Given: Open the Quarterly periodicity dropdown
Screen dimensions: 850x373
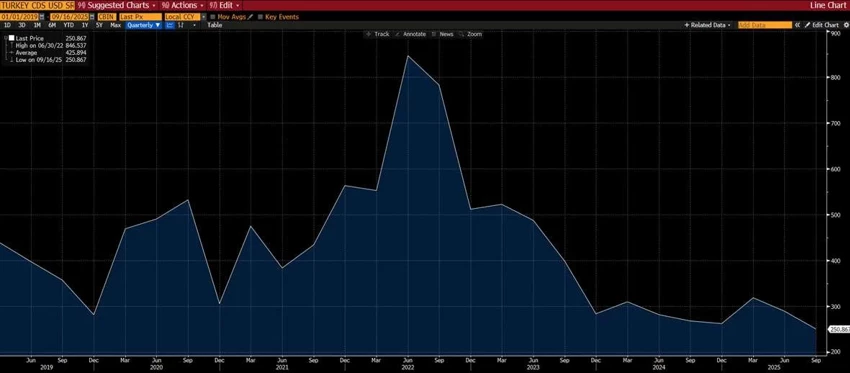Looking at the screenshot, I should 144,25.
